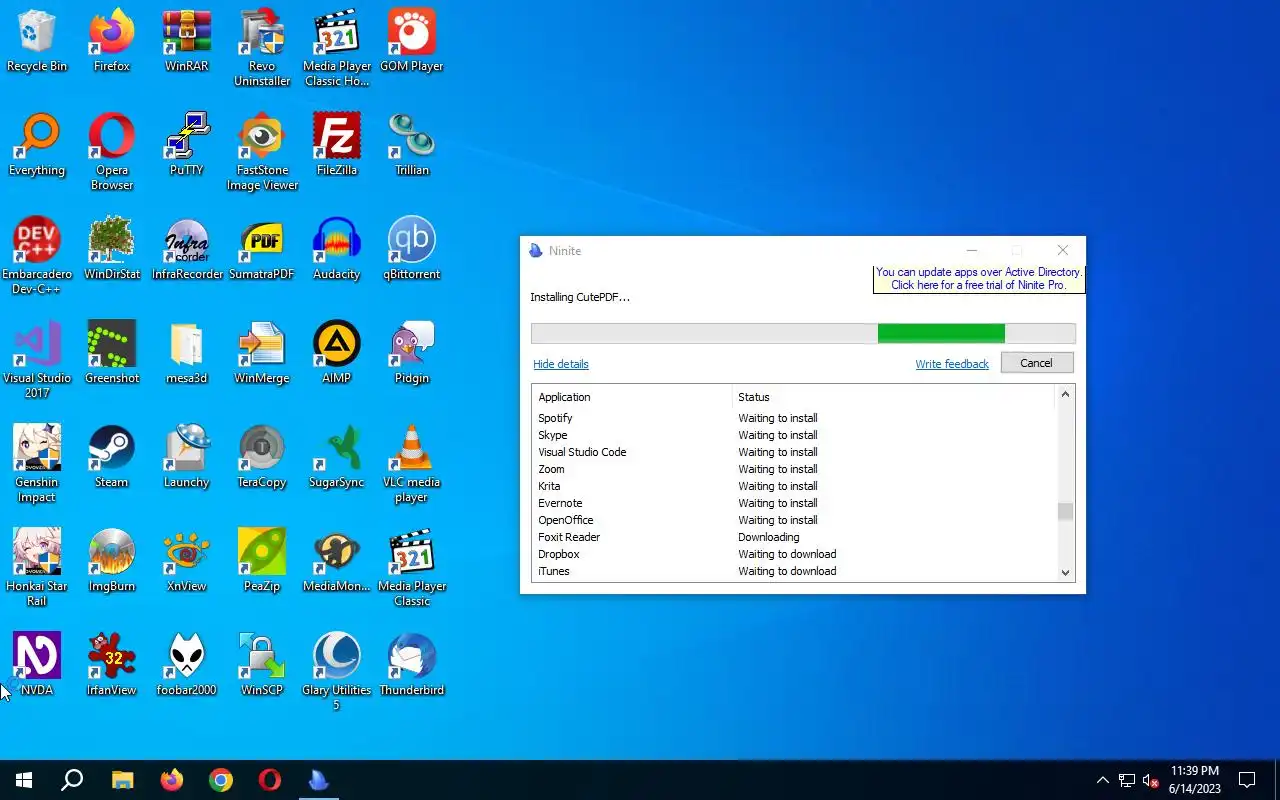
Task: Open the notification center
Action: (1247, 780)
